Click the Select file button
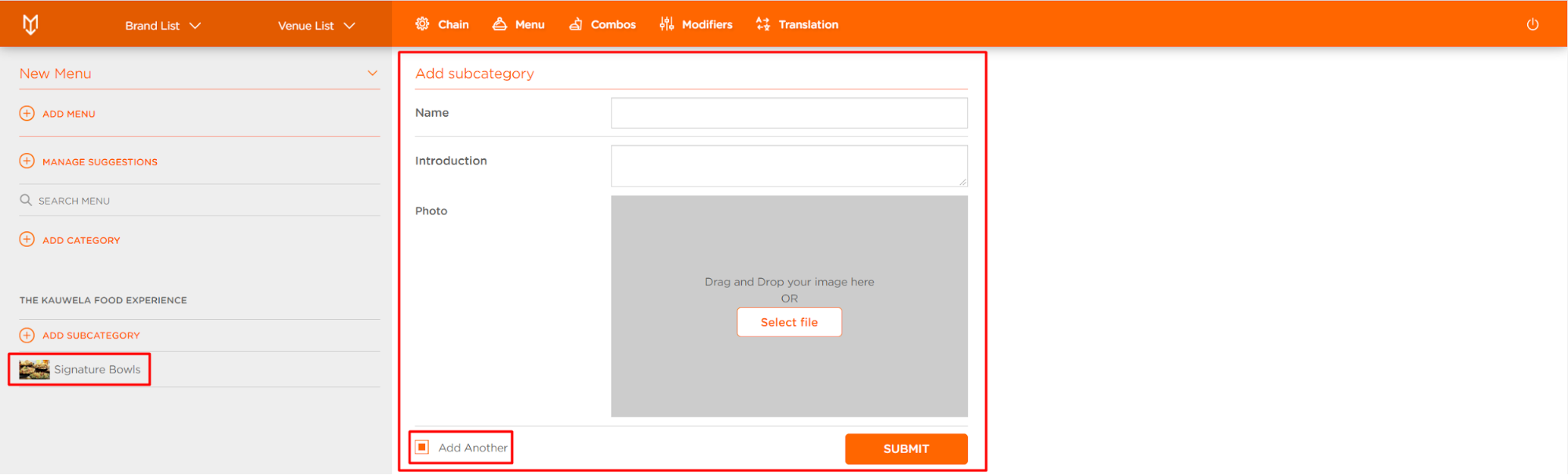The width and height of the screenshot is (1568, 475). coord(789,322)
